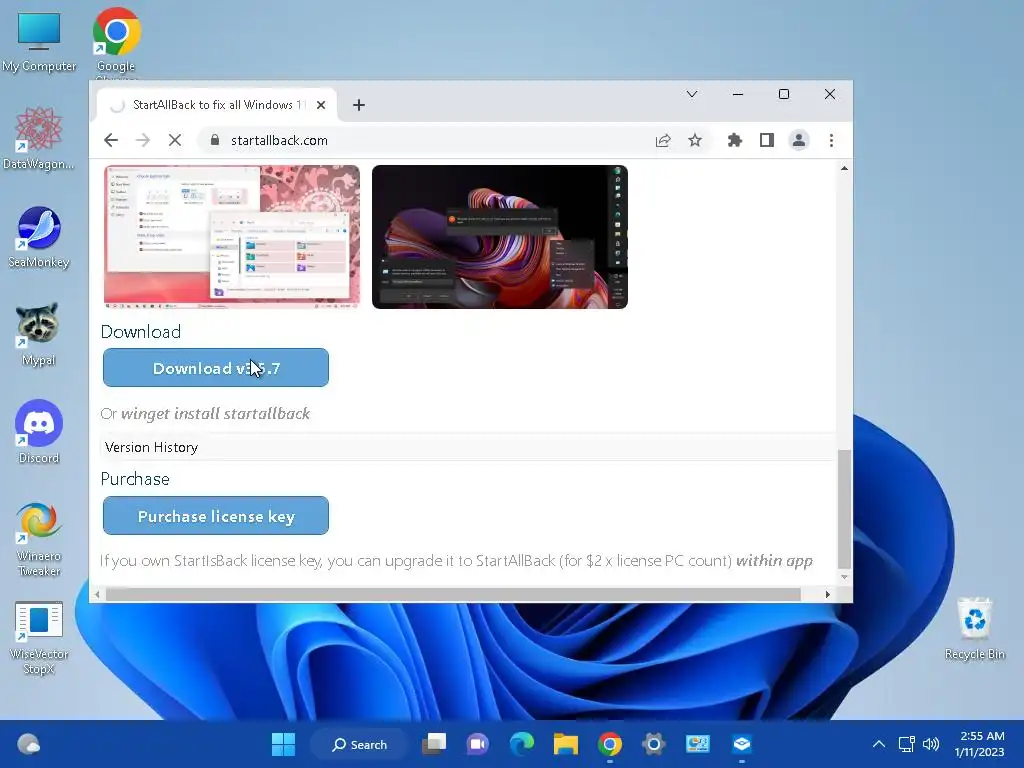The width and height of the screenshot is (1024, 768).
Task: Click the horizontal scrollbar right arrow
Action: 827,594
